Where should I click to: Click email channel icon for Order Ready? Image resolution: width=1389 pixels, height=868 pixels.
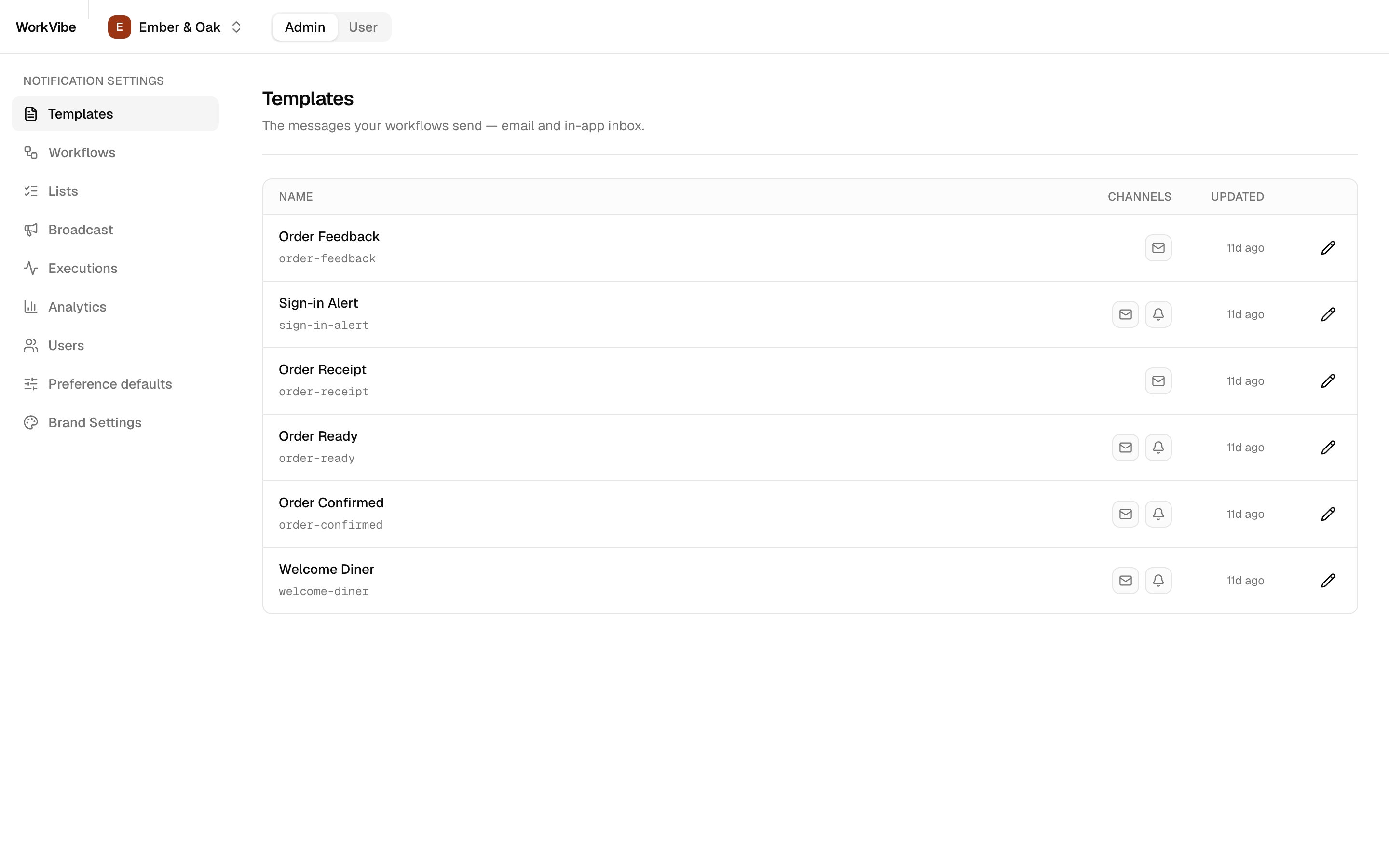[1125, 447]
